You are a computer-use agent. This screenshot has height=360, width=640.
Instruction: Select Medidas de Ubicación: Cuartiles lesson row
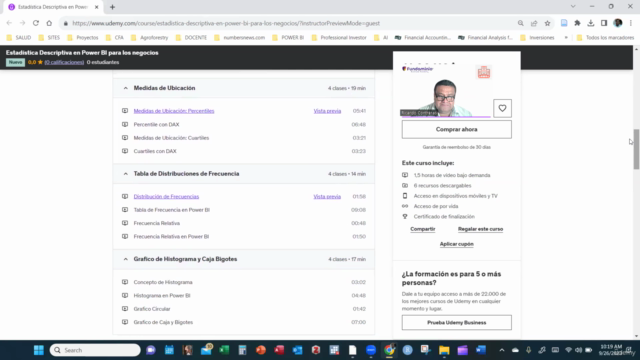pyautogui.click(x=244, y=138)
